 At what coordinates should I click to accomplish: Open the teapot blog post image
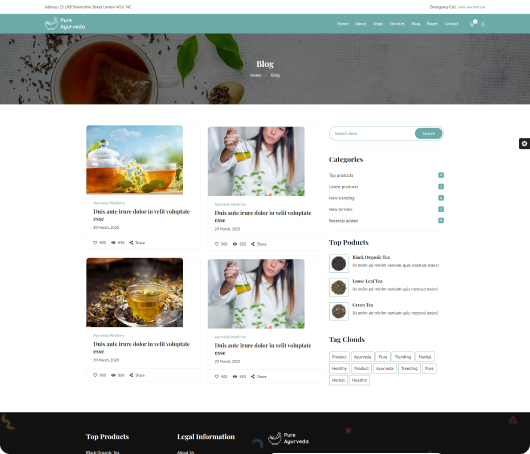135,160
